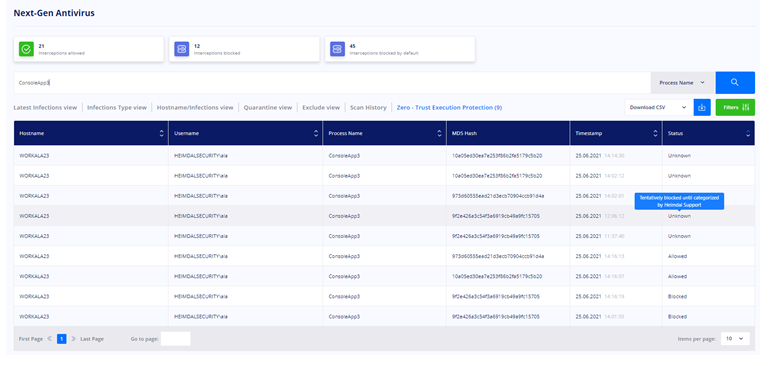Click First Page link
773x366 pixels.
(31, 339)
